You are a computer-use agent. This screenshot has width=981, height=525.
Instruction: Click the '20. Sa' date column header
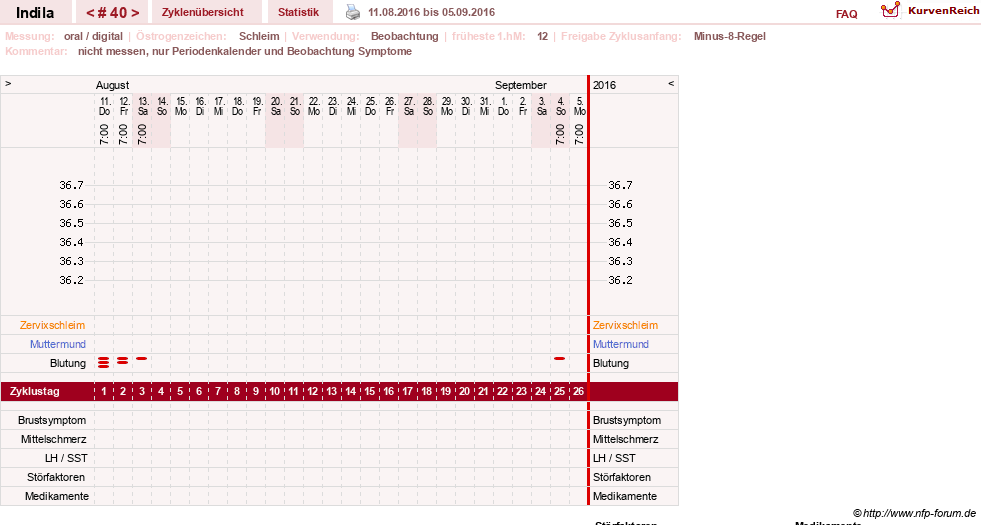coord(276,106)
